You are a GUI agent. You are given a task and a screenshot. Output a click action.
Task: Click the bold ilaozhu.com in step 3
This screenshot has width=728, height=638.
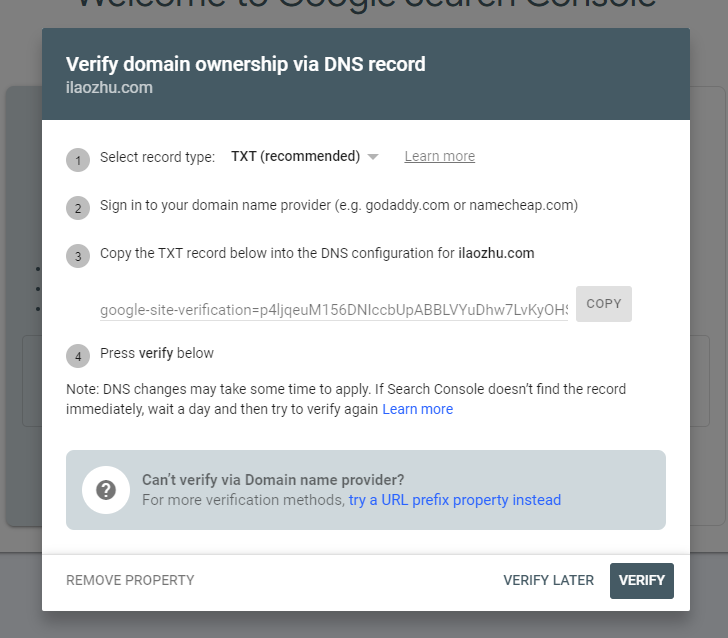click(496, 253)
